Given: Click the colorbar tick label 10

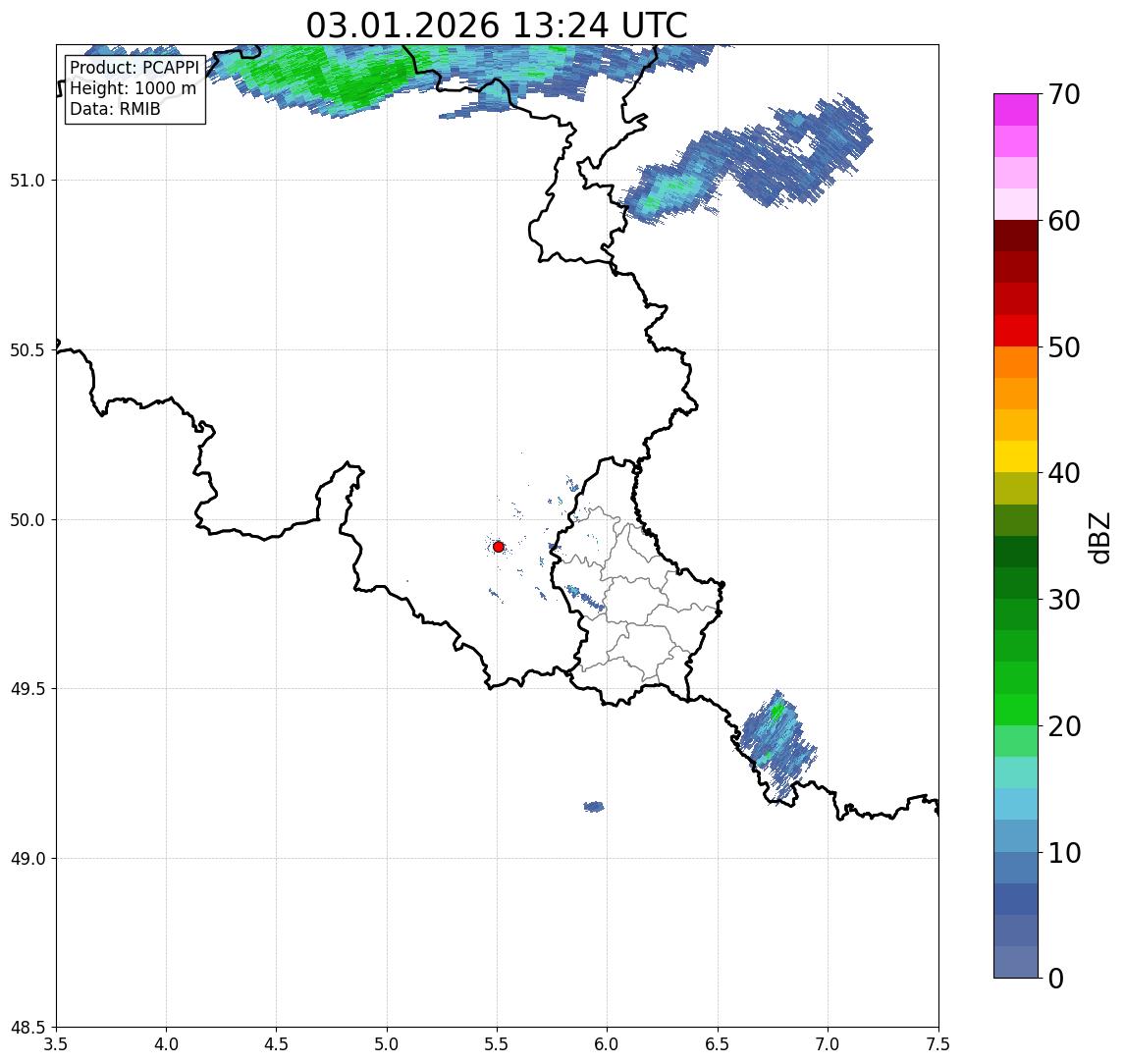Looking at the screenshot, I should click(x=1064, y=853).
